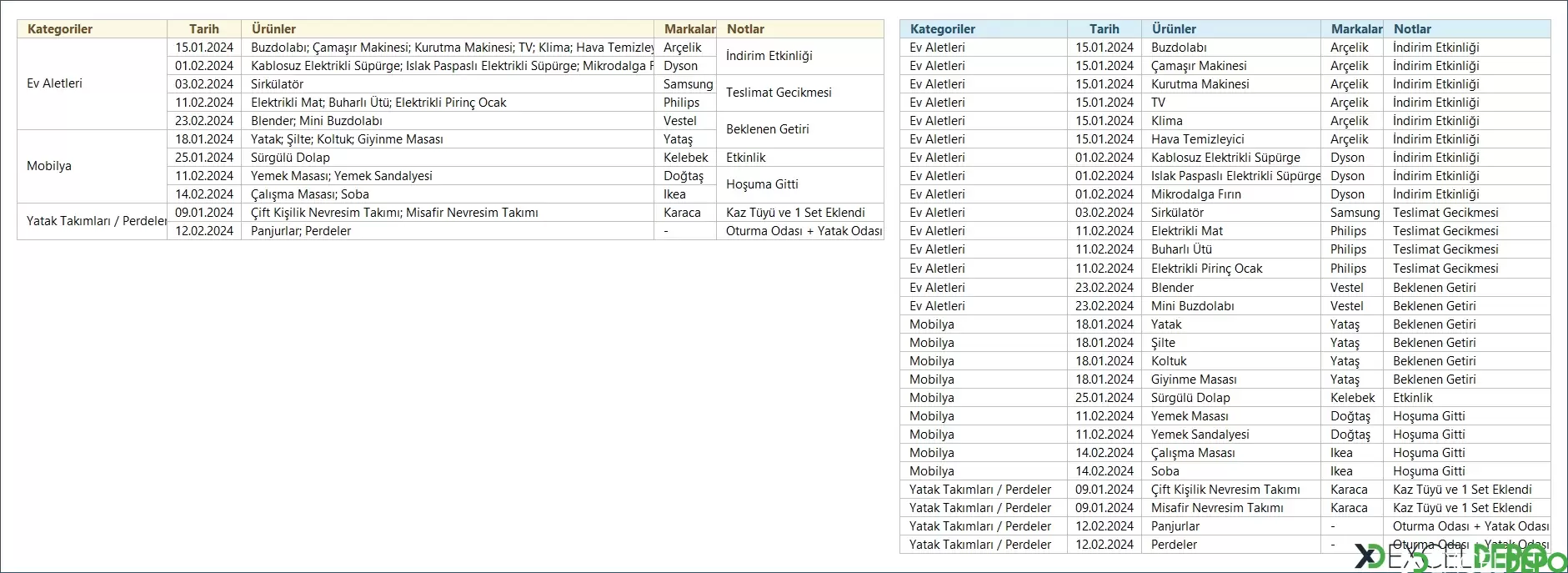Click the 23.02.2024 date in the left table
This screenshot has height=573, width=1568.
204,121
